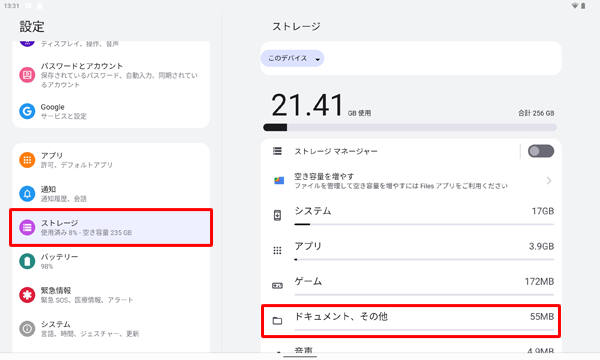
Task: Tap the Google G icon
Action: [x=27, y=111]
